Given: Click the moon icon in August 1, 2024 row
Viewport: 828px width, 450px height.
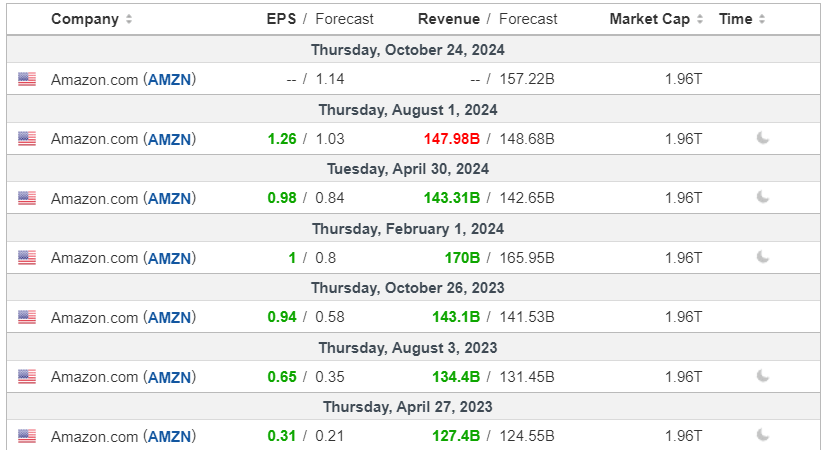Looking at the screenshot, I should (763, 138).
